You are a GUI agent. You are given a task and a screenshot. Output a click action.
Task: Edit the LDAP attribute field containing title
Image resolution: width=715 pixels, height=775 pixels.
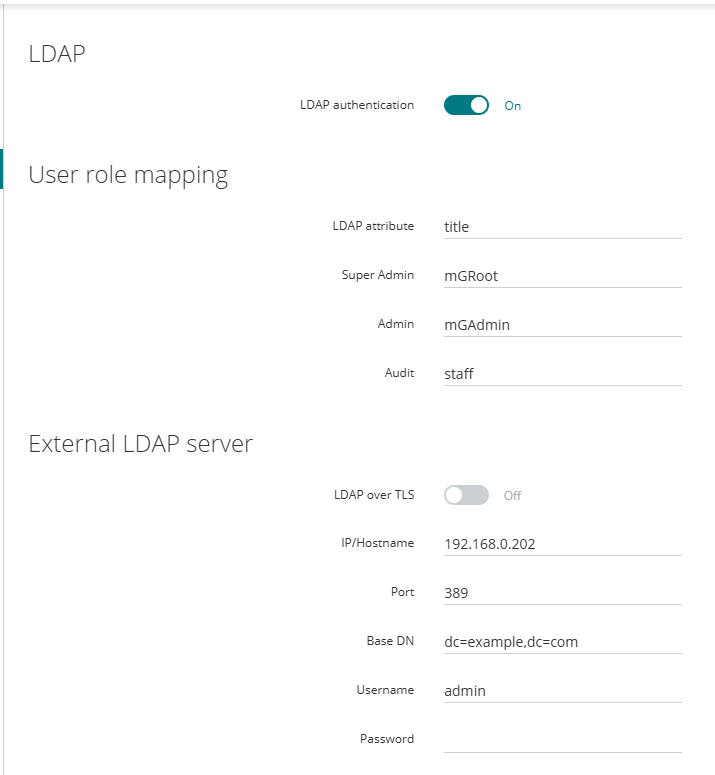pyautogui.click(x=562, y=227)
